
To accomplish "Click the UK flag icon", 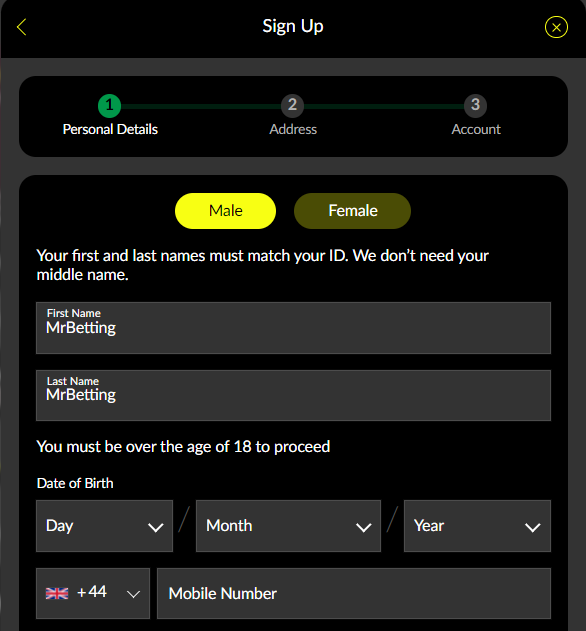I will click(57, 593).
